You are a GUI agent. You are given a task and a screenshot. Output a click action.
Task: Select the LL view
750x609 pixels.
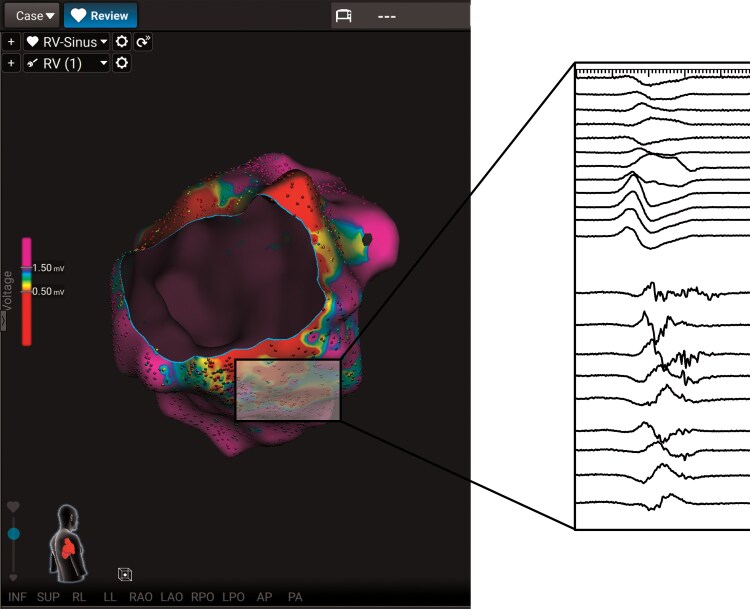[x=110, y=597]
